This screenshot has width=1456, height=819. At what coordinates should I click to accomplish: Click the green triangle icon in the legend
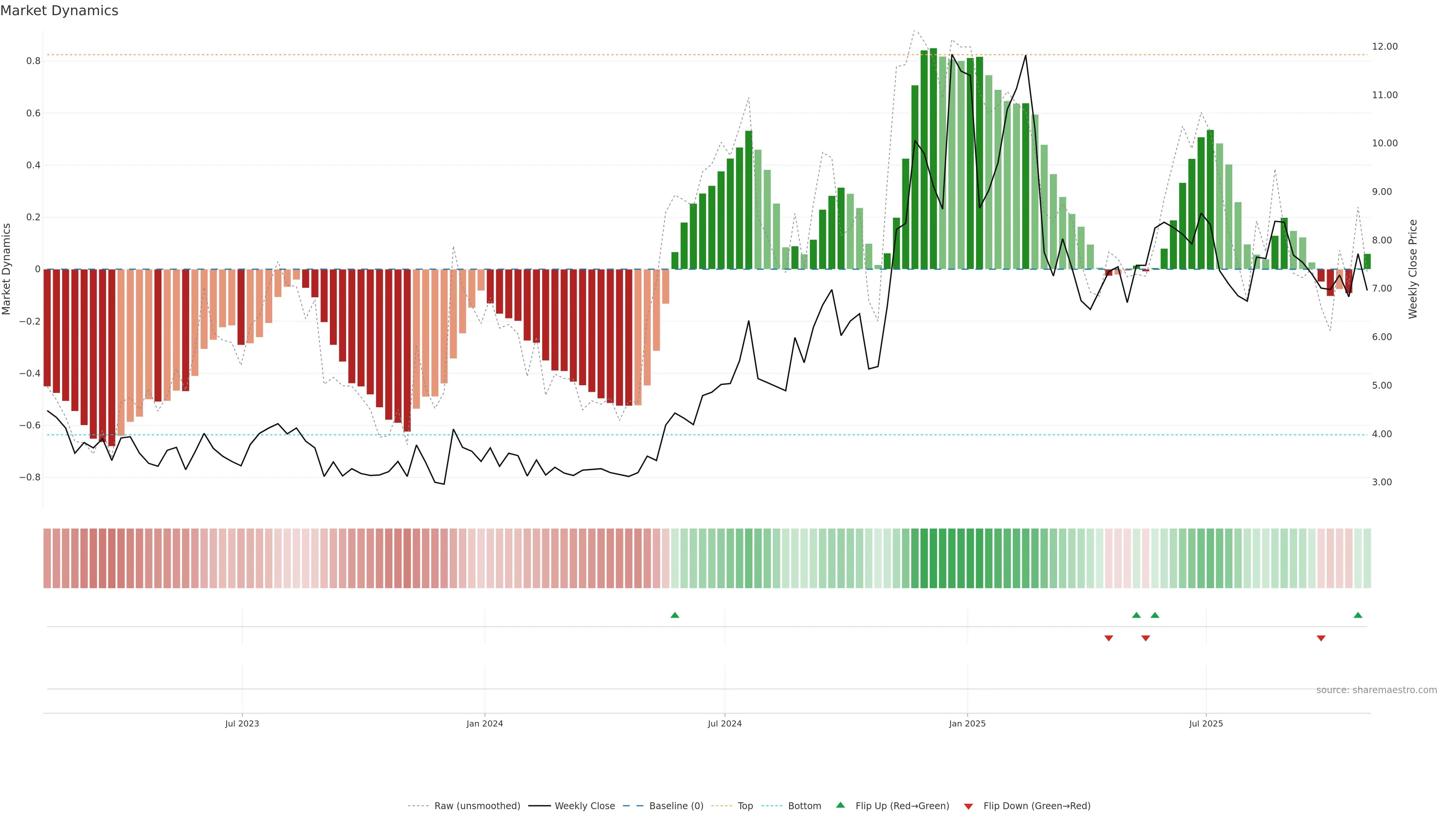pyautogui.click(x=841, y=805)
